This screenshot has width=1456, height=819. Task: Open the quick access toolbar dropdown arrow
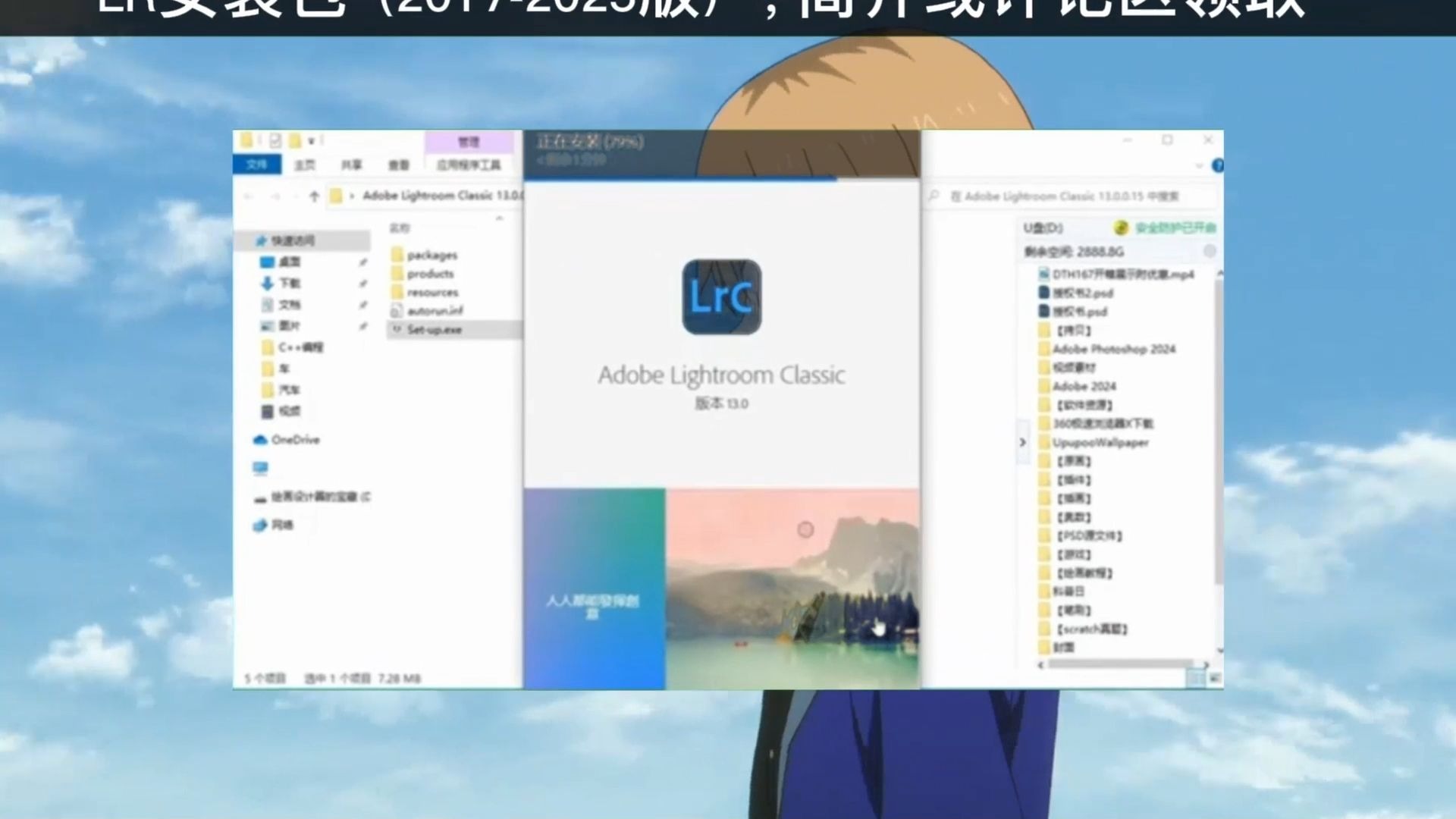coord(311,141)
